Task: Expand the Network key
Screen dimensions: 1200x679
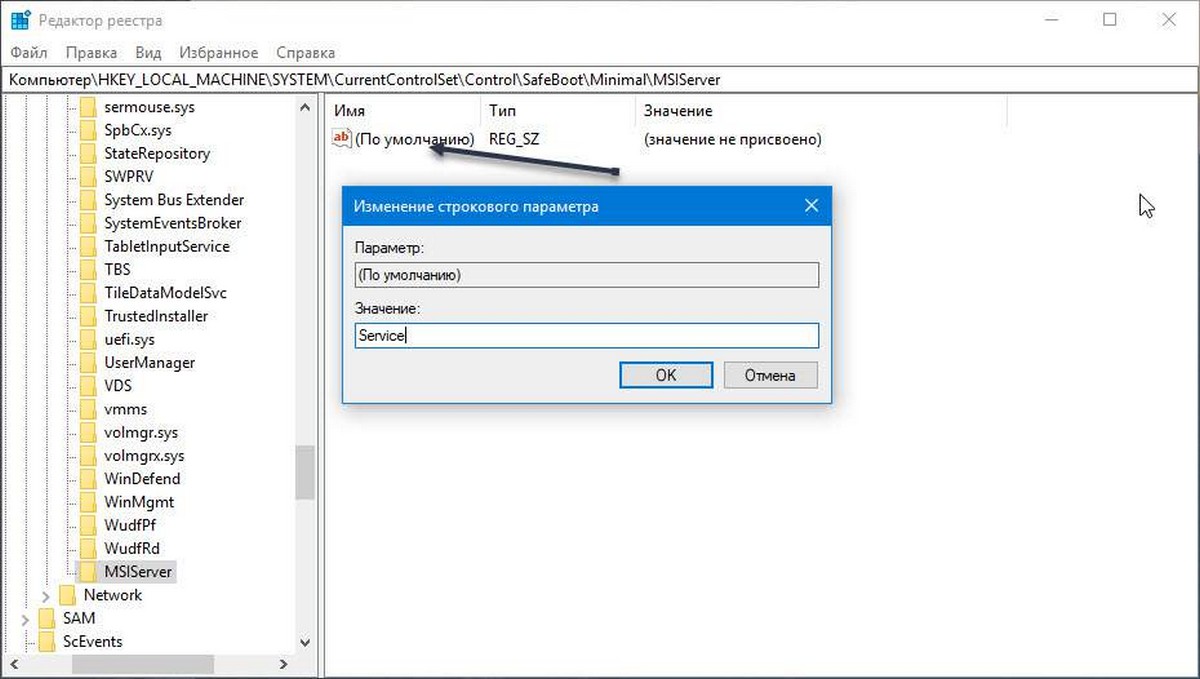Action: [x=46, y=596]
